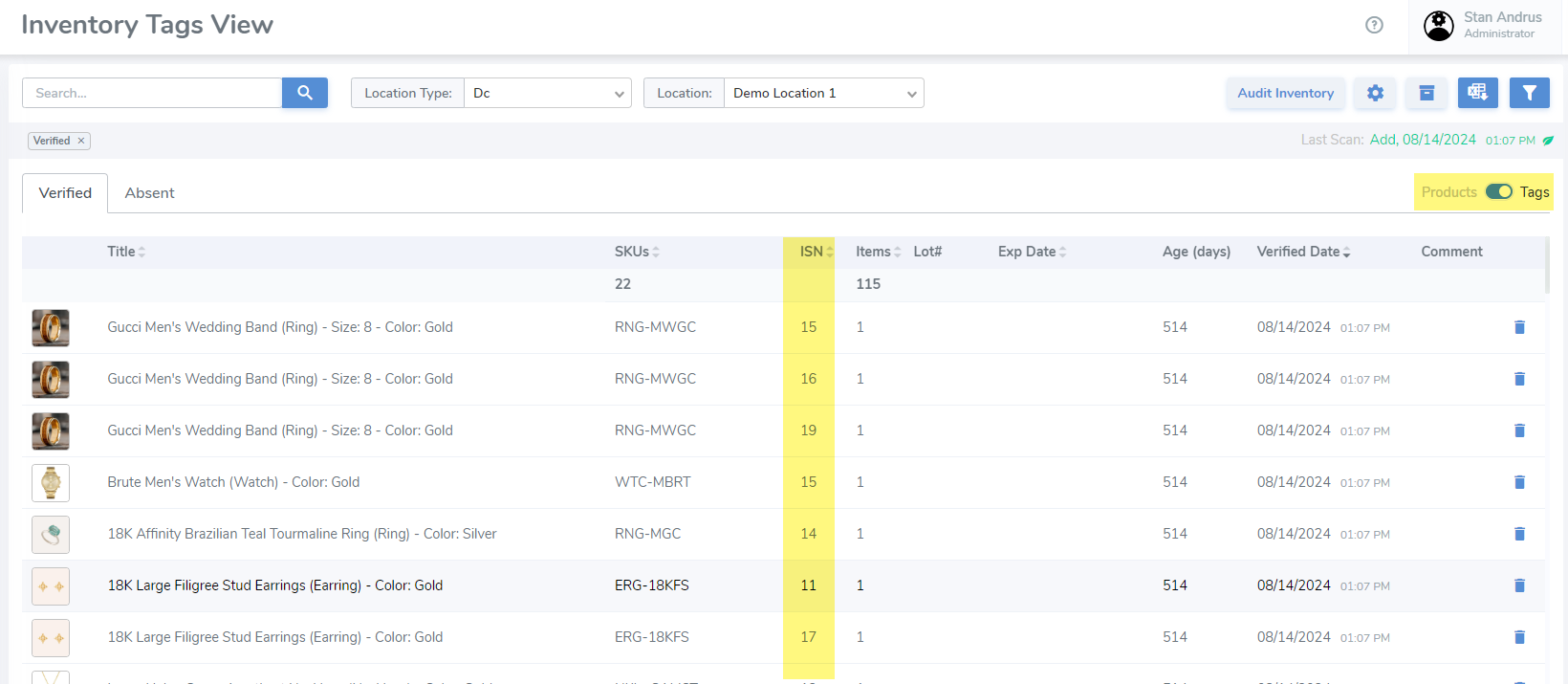Delete the Filigree Stud Earrings row with ISN 11

click(x=1519, y=585)
